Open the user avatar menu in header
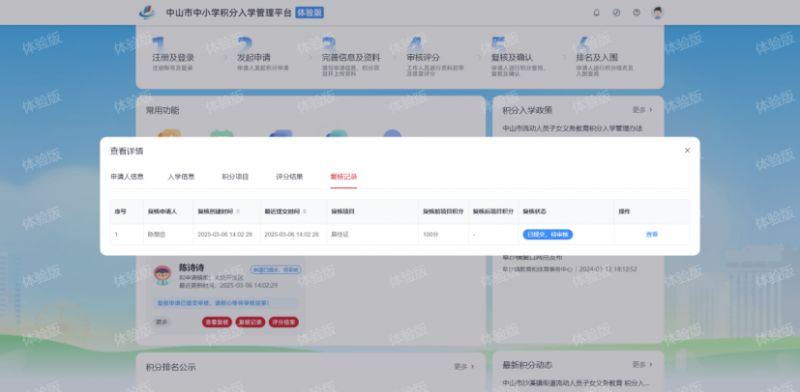This screenshot has height=392, width=800. click(x=657, y=13)
